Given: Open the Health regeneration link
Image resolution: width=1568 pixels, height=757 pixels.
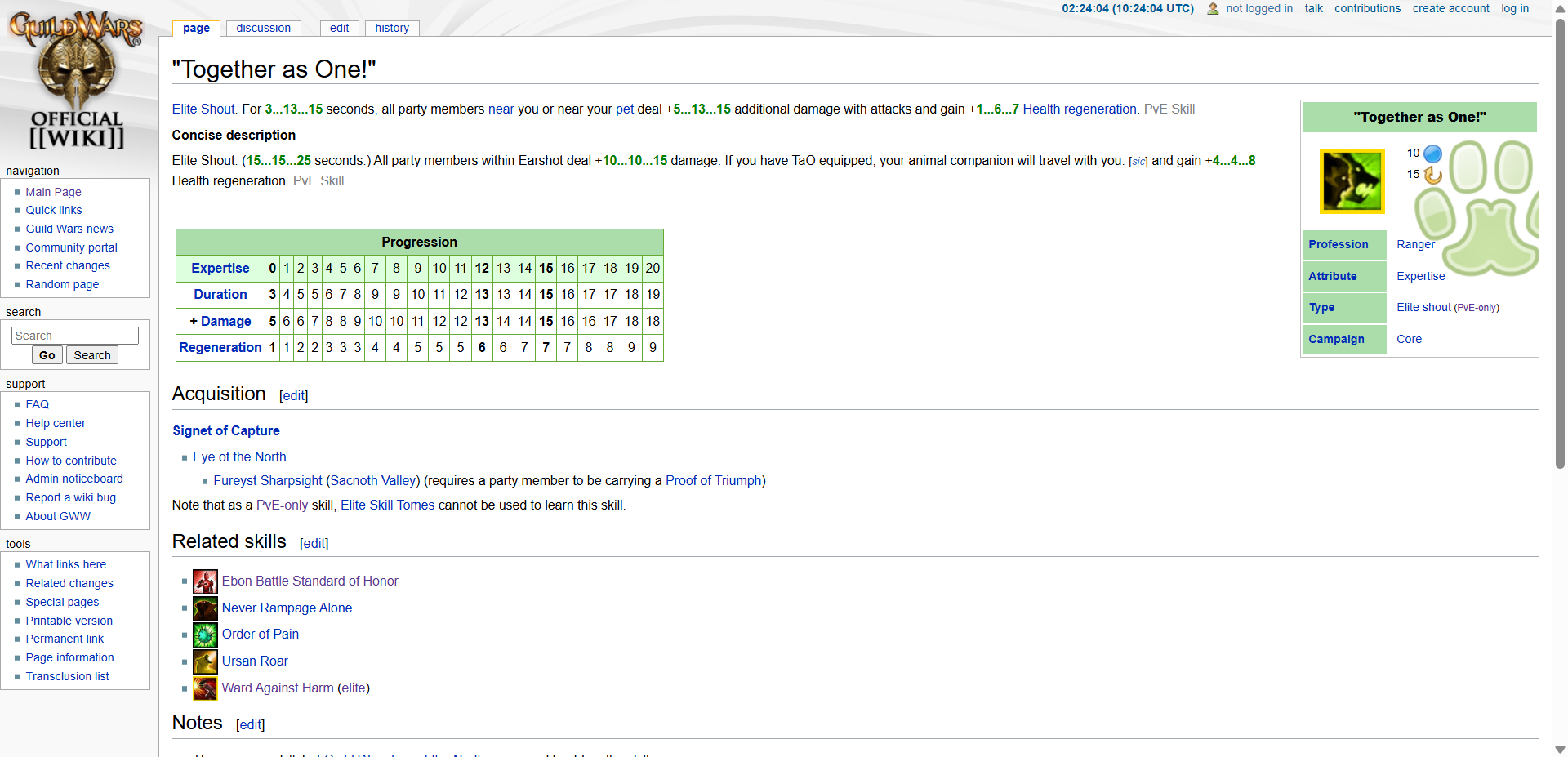Looking at the screenshot, I should 1080,109.
